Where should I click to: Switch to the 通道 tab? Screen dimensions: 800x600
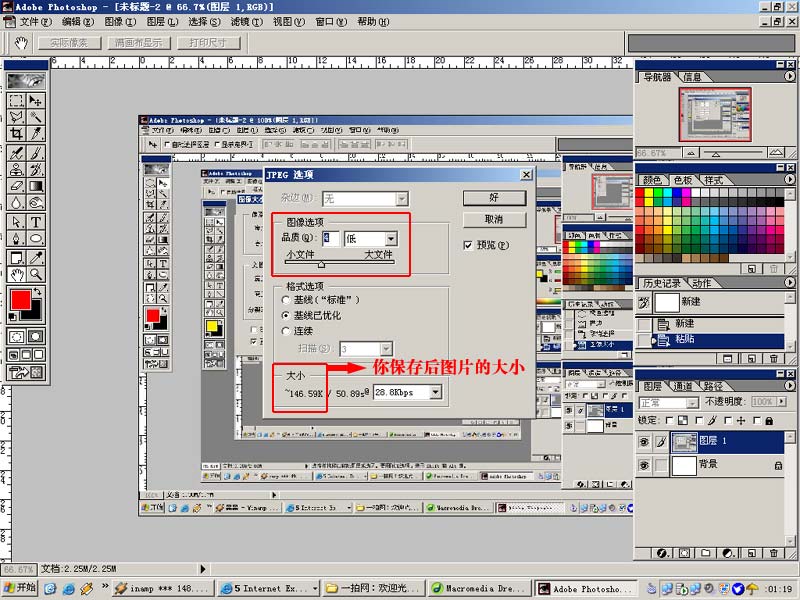[x=682, y=386]
